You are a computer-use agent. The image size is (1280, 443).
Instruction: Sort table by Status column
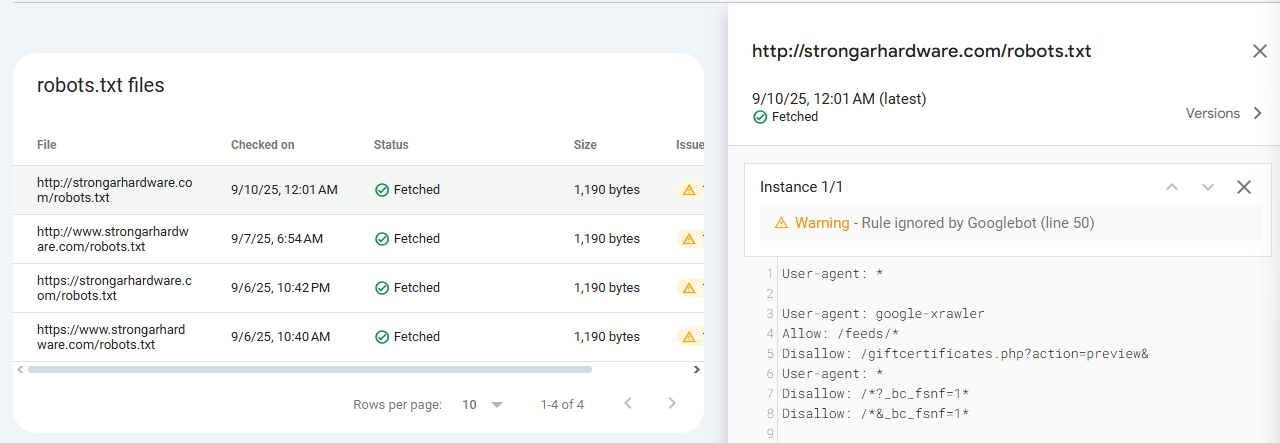tap(391, 145)
